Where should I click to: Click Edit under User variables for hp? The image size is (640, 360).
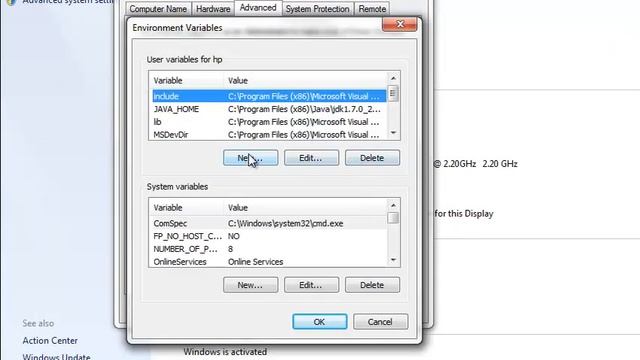311,158
